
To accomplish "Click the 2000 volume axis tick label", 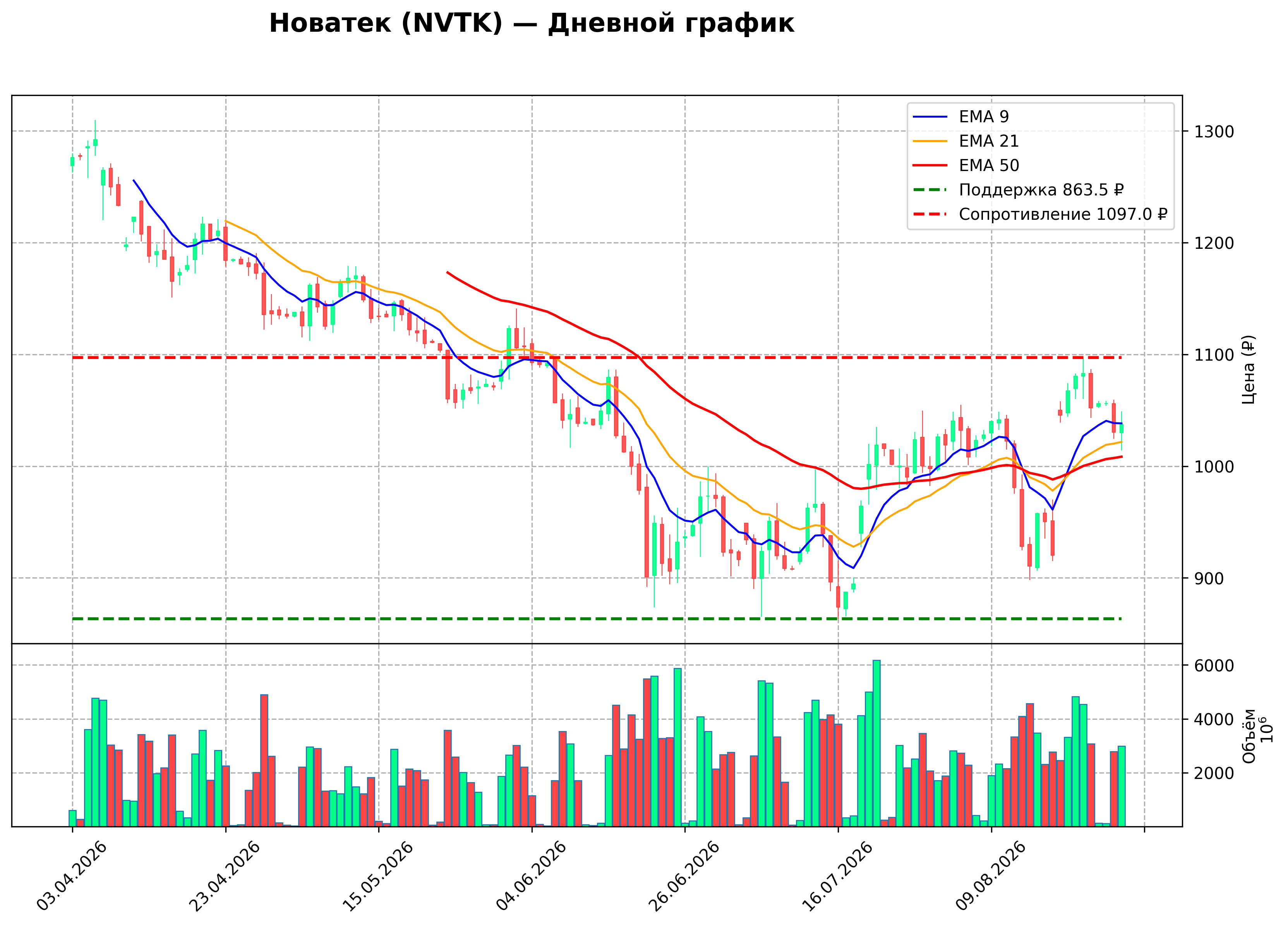I will pyautogui.click(x=1214, y=773).
